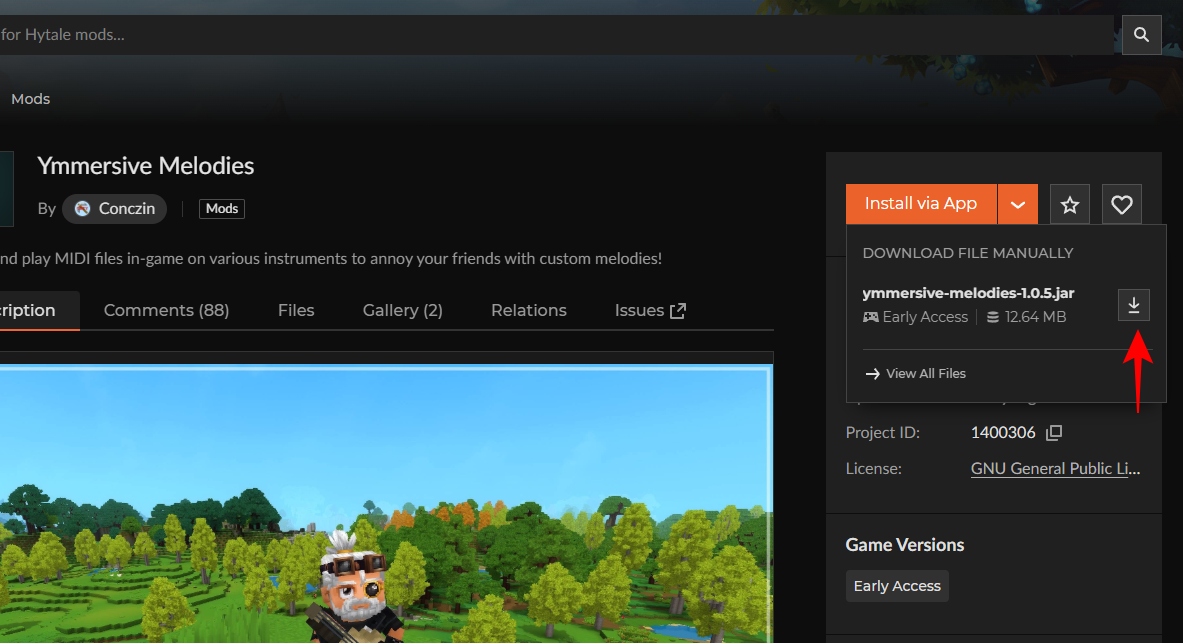Viewport: 1183px width, 643px height.
Task: Open the Gallery (2) tab
Action: 402,310
